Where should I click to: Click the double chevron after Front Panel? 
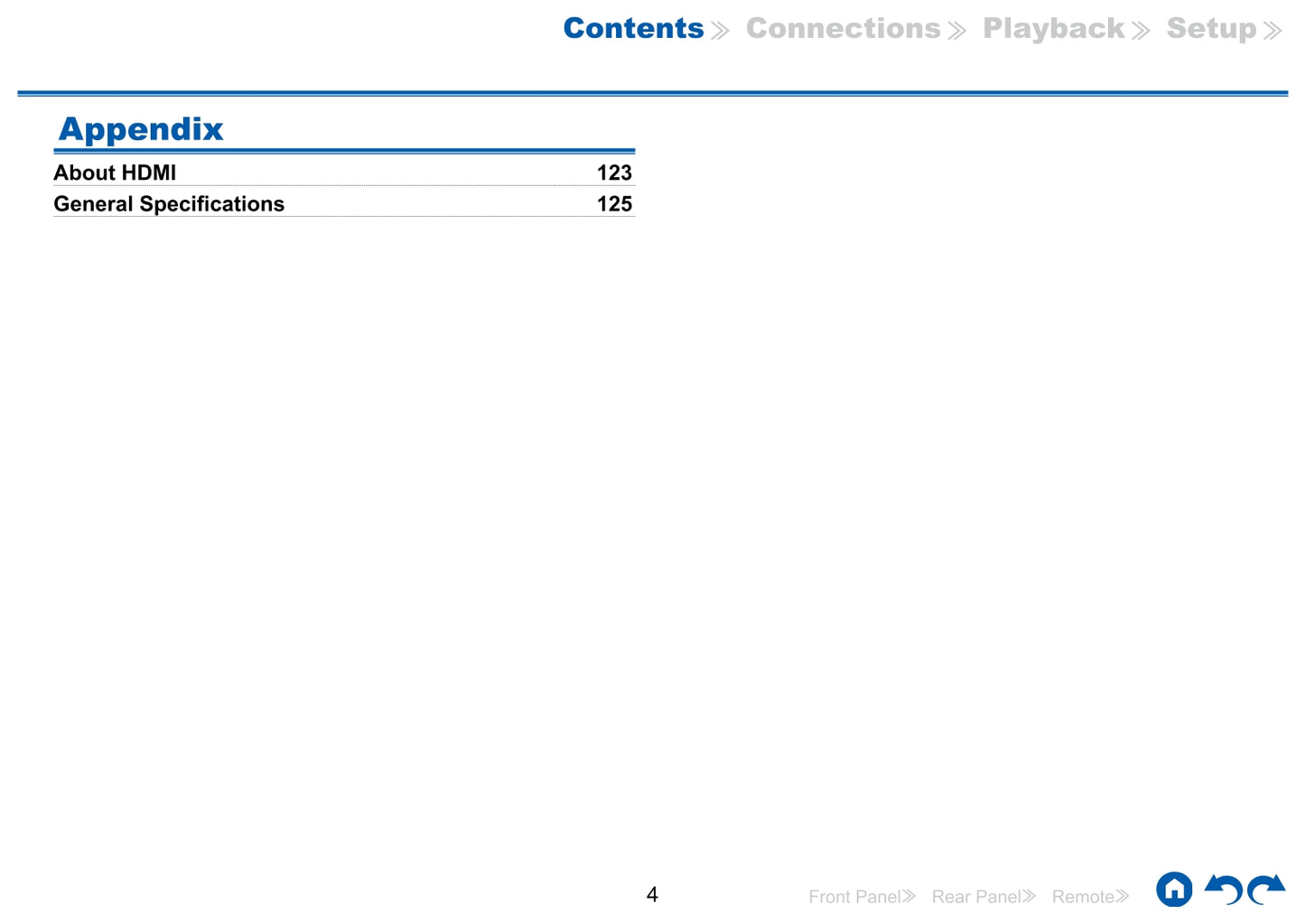[909, 896]
